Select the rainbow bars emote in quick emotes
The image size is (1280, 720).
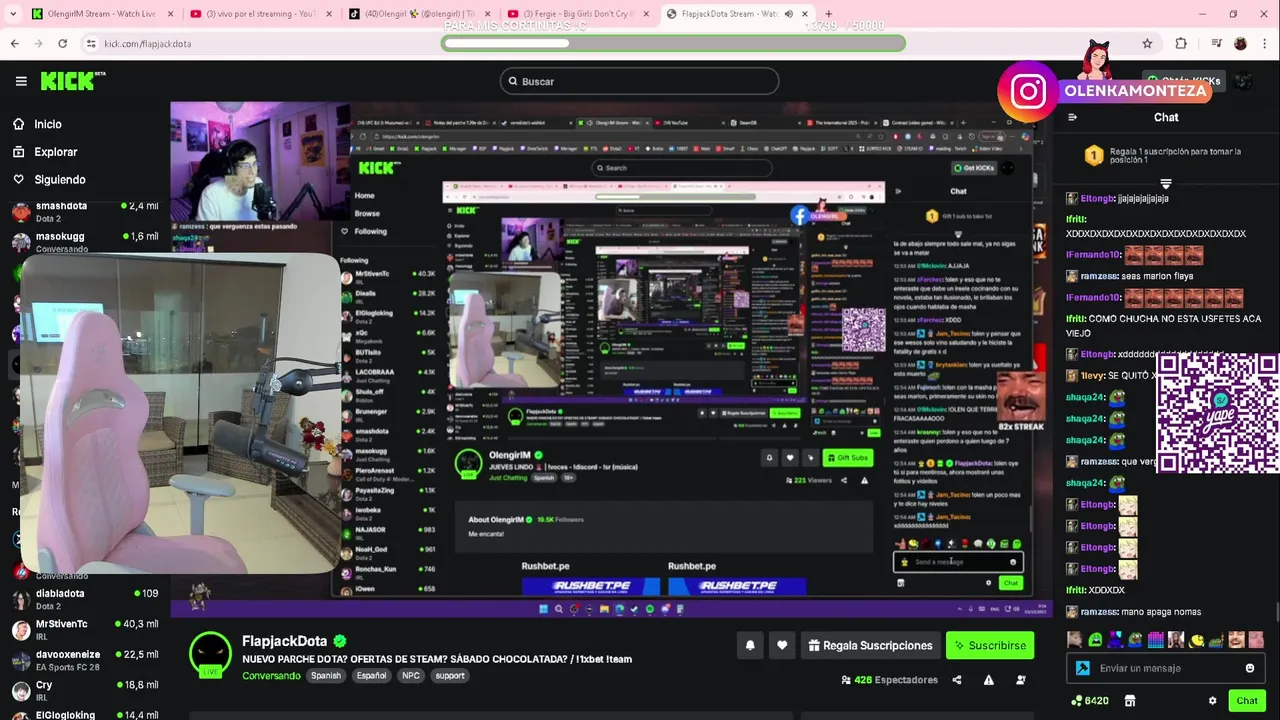1155,640
